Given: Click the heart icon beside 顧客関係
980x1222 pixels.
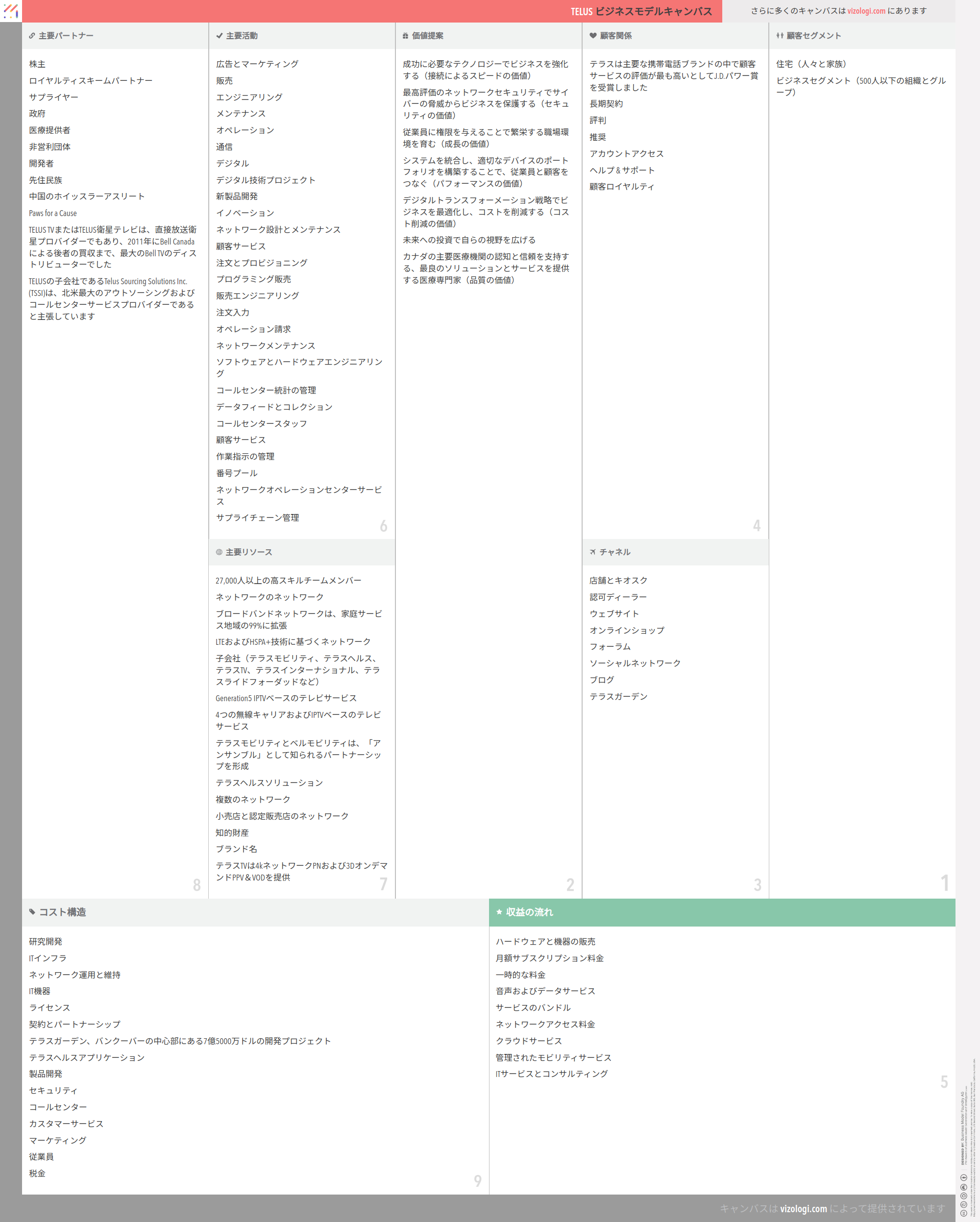Looking at the screenshot, I should [593, 36].
